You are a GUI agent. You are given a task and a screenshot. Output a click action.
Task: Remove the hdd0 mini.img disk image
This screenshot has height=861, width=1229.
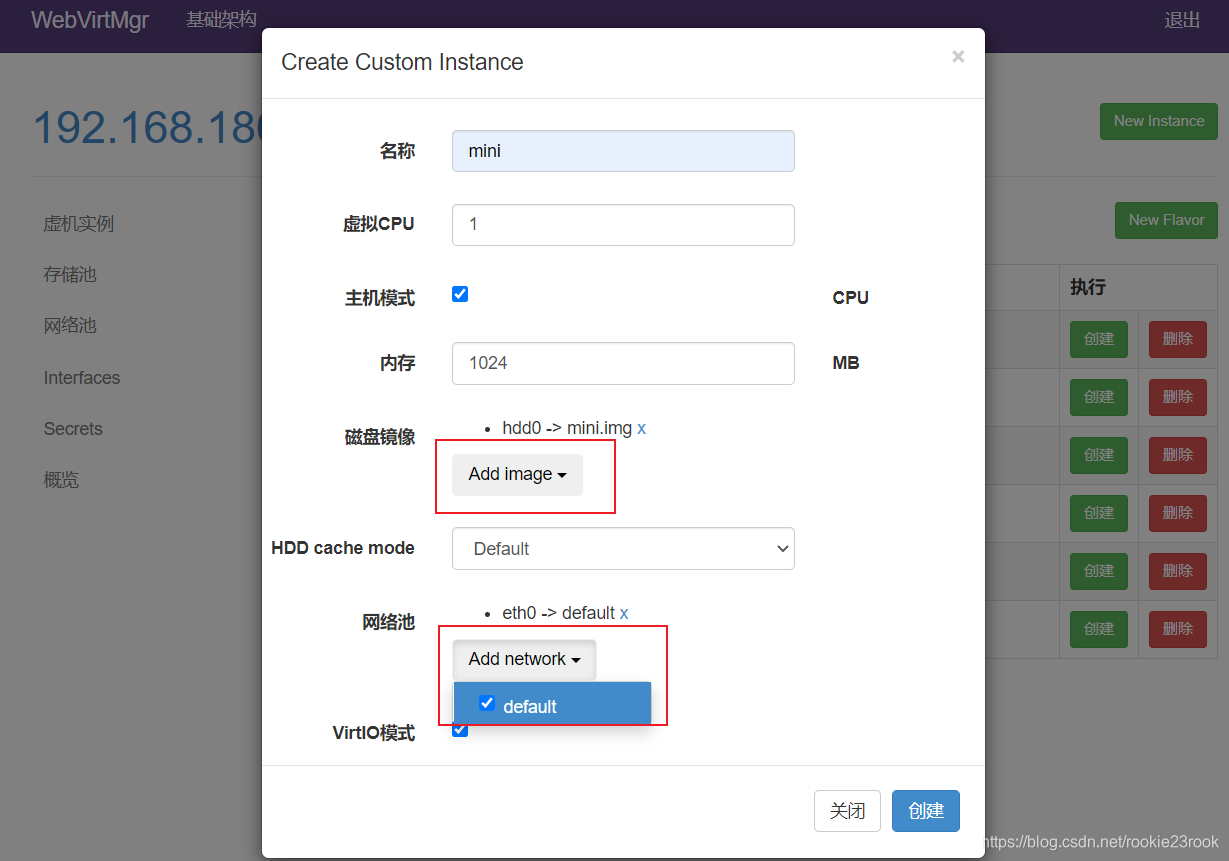(641, 428)
